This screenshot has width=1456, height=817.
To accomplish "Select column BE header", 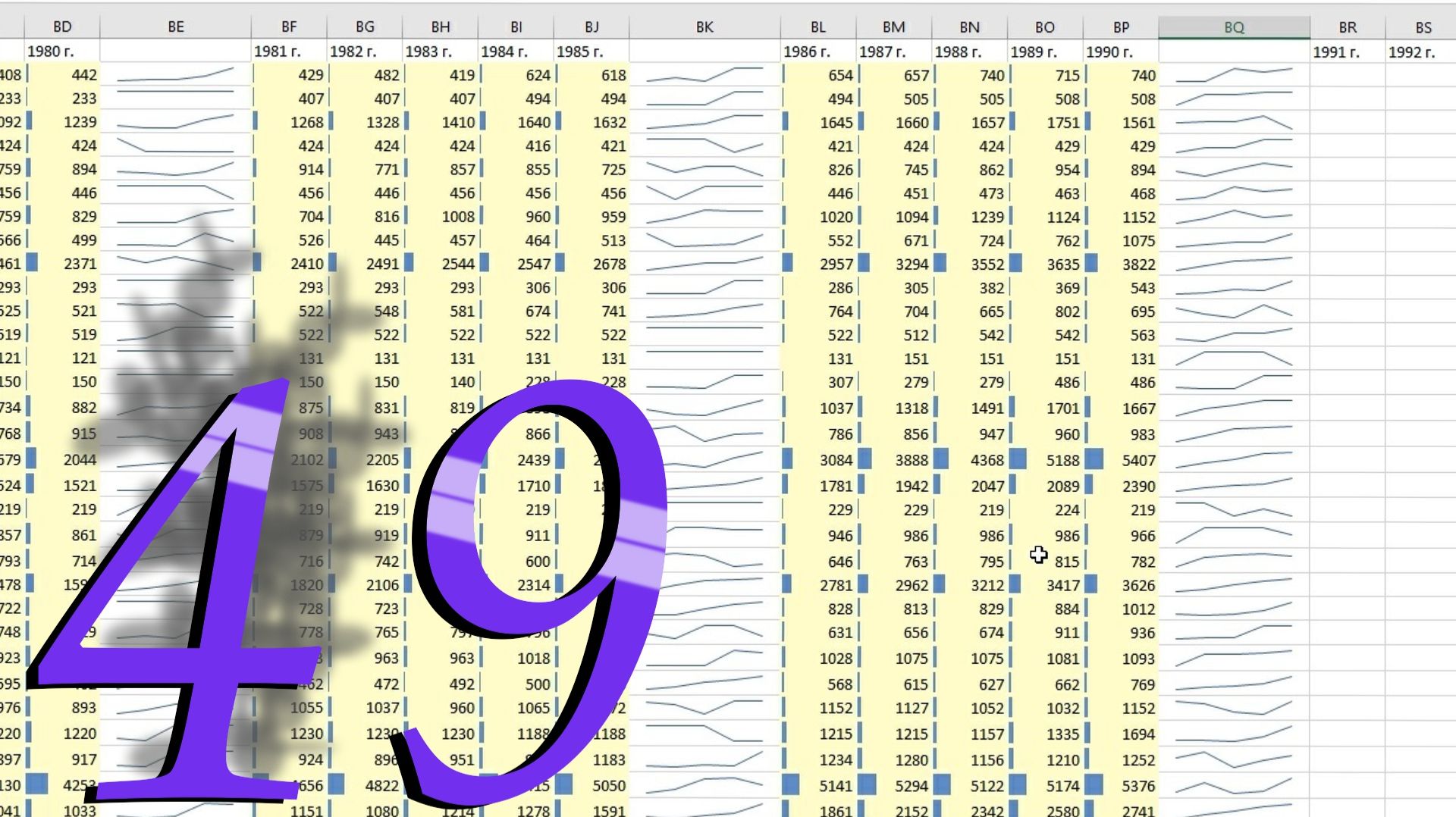I will coord(176,27).
